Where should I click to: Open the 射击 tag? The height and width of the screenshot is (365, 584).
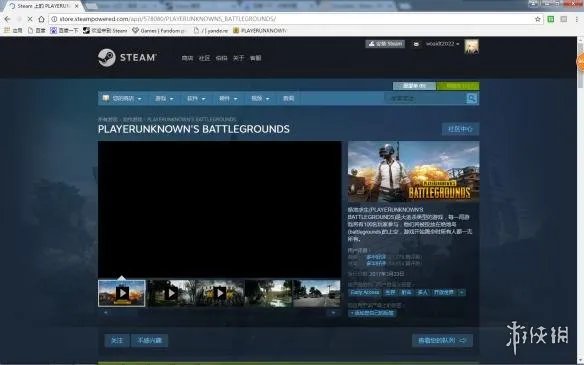click(x=406, y=293)
